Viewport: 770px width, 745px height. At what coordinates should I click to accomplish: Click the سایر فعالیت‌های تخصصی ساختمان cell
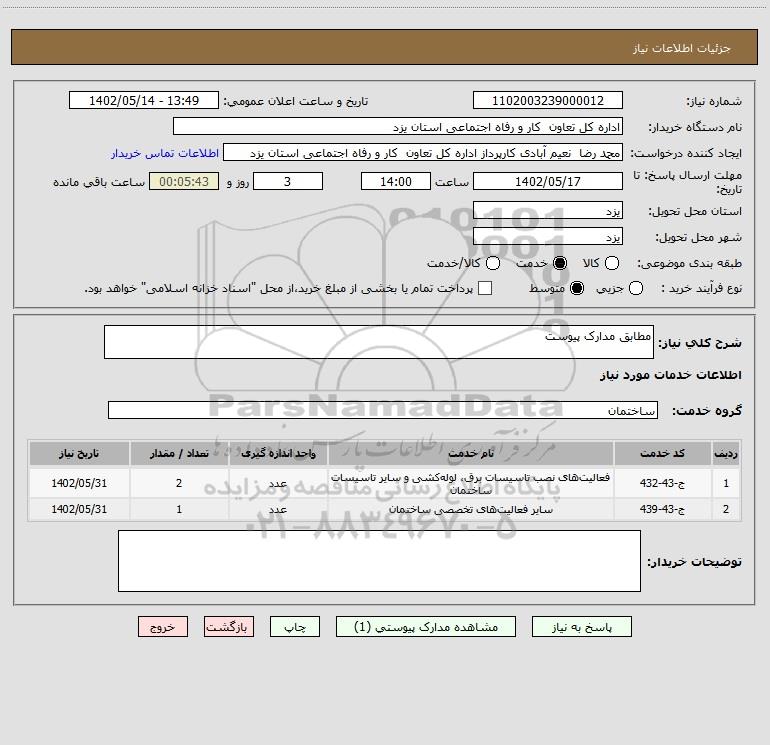470,509
